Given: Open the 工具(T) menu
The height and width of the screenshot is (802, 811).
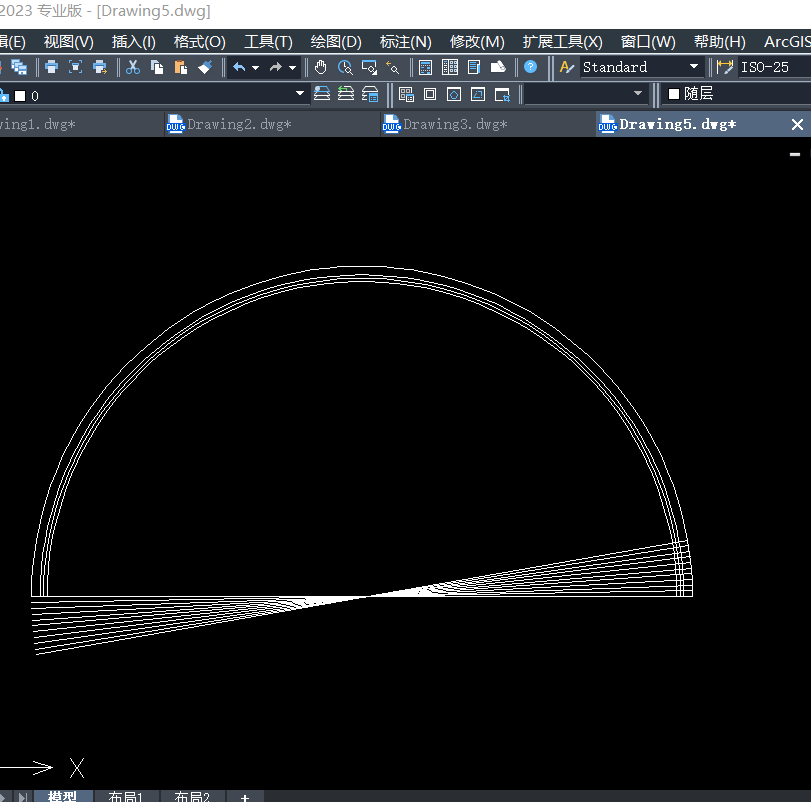Looking at the screenshot, I should pos(268,42).
